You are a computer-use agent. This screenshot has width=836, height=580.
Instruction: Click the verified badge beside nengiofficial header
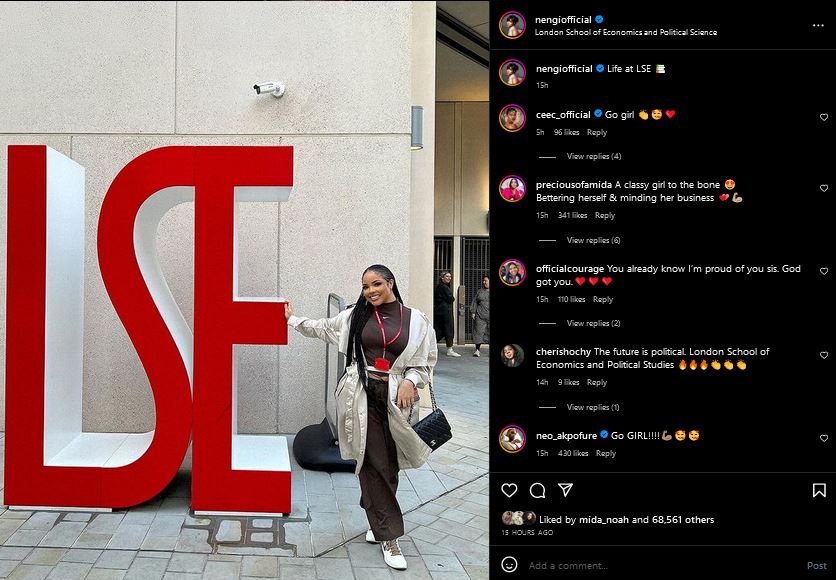599,19
